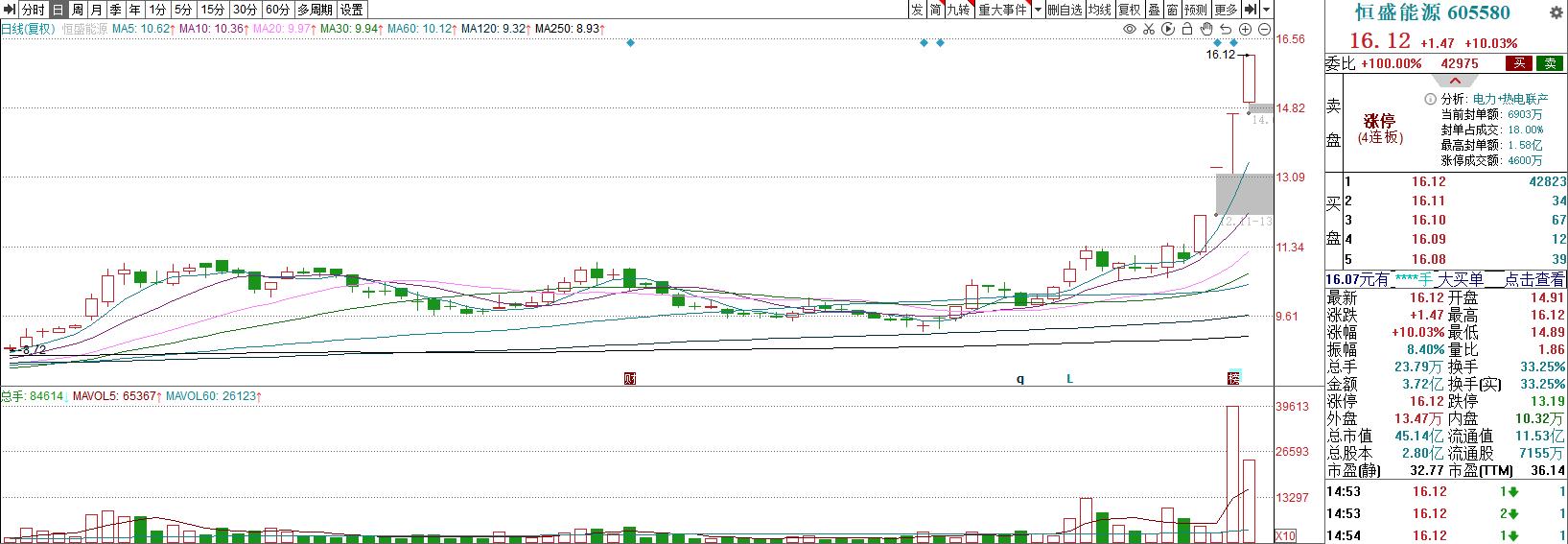Click 删自选 to remove from watchlist

pos(1065,10)
